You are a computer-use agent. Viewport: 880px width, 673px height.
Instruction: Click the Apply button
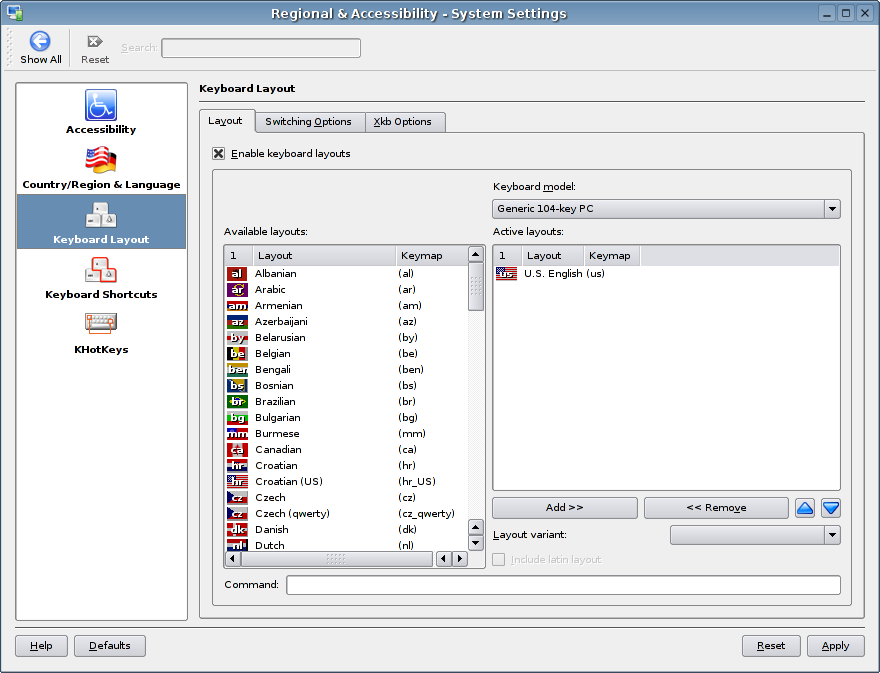(x=835, y=645)
